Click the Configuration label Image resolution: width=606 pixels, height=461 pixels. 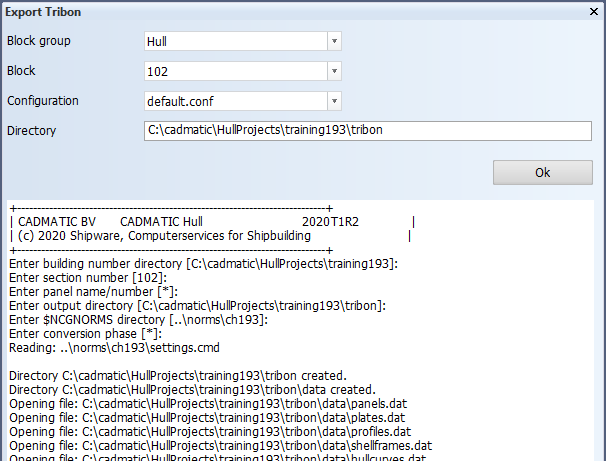tap(43, 101)
